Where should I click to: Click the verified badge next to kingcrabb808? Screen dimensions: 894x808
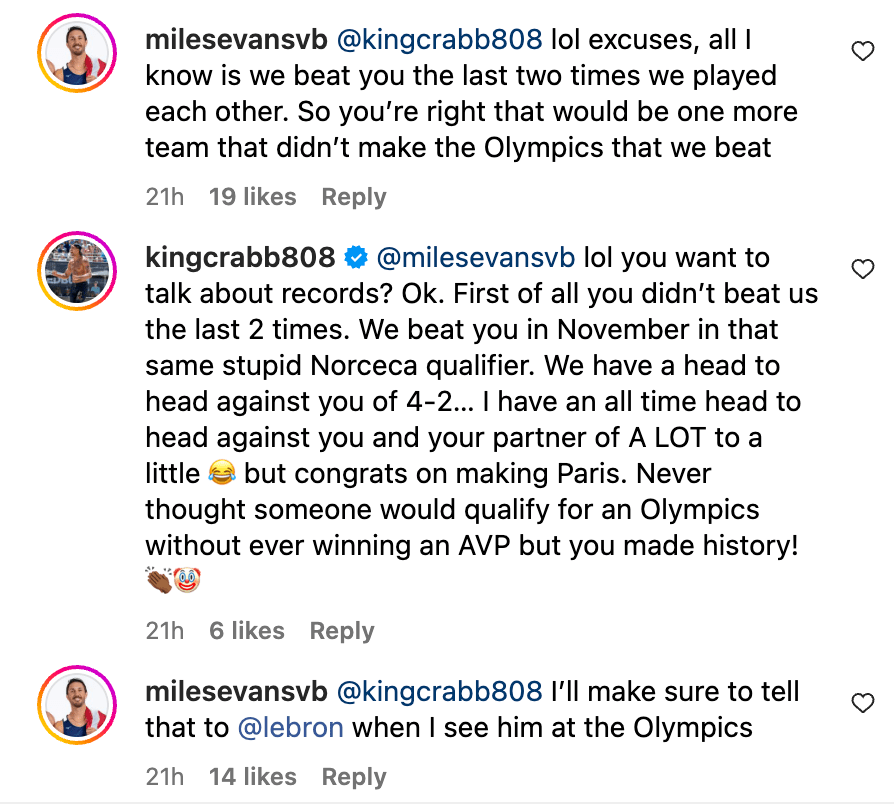point(355,258)
